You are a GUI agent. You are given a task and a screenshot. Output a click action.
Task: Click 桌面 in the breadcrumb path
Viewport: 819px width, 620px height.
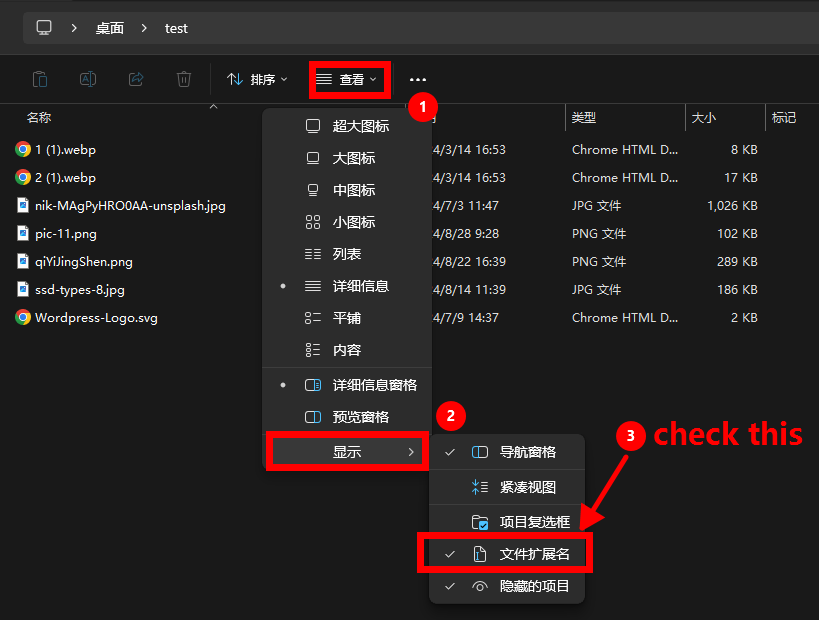tap(110, 28)
